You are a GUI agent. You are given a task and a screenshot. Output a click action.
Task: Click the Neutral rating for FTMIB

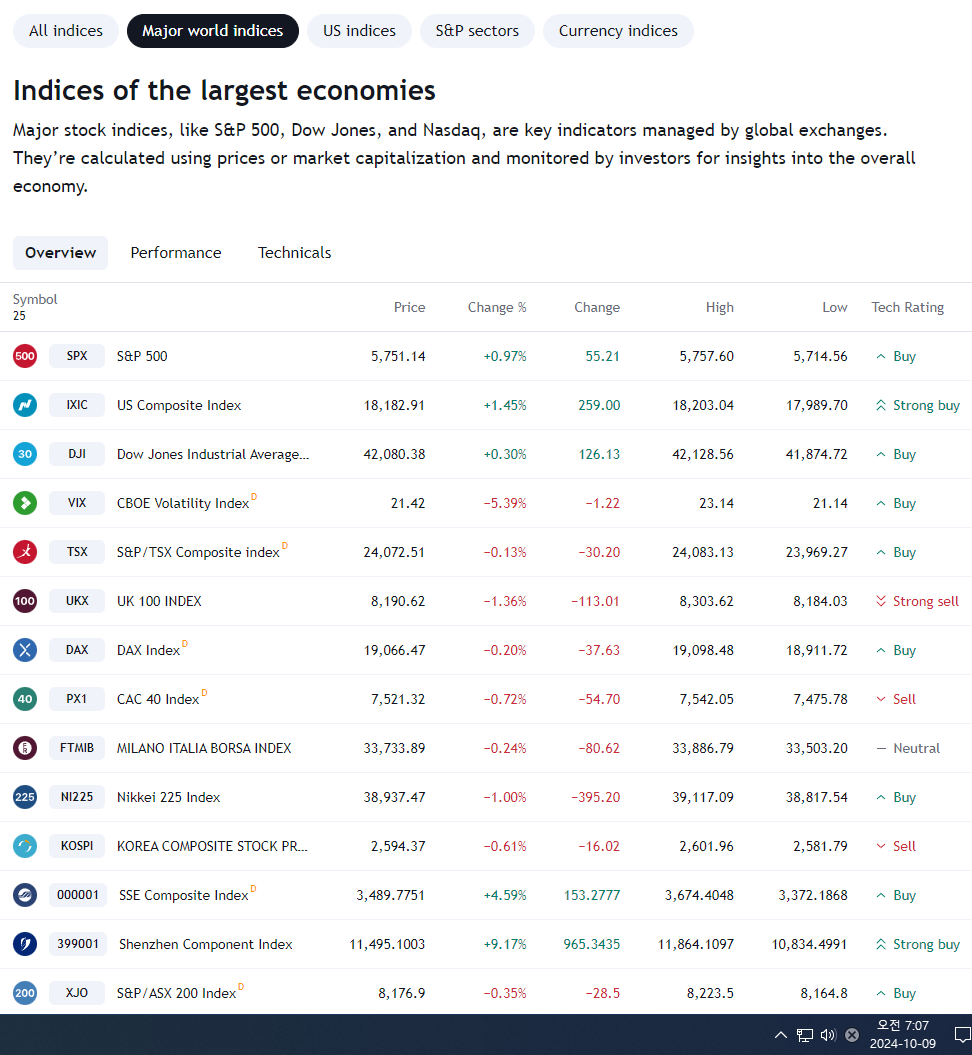pyautogui.click(x=908, y=749)
